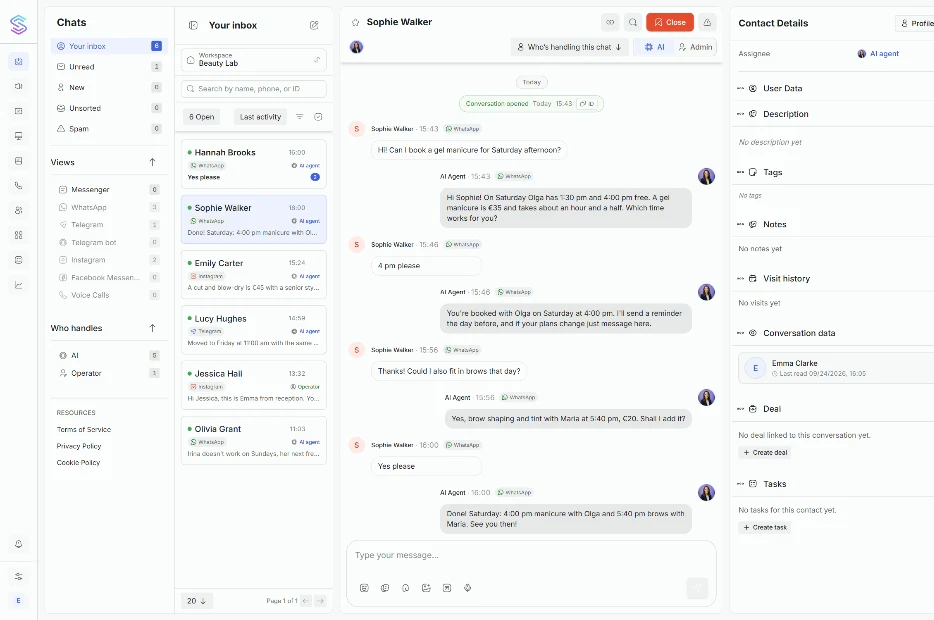Collapse the Views section arrow

[x=152, y=162]
